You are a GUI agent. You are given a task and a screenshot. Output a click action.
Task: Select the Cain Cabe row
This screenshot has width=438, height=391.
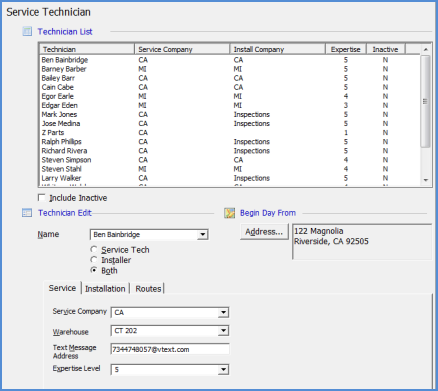pos(229,87)
